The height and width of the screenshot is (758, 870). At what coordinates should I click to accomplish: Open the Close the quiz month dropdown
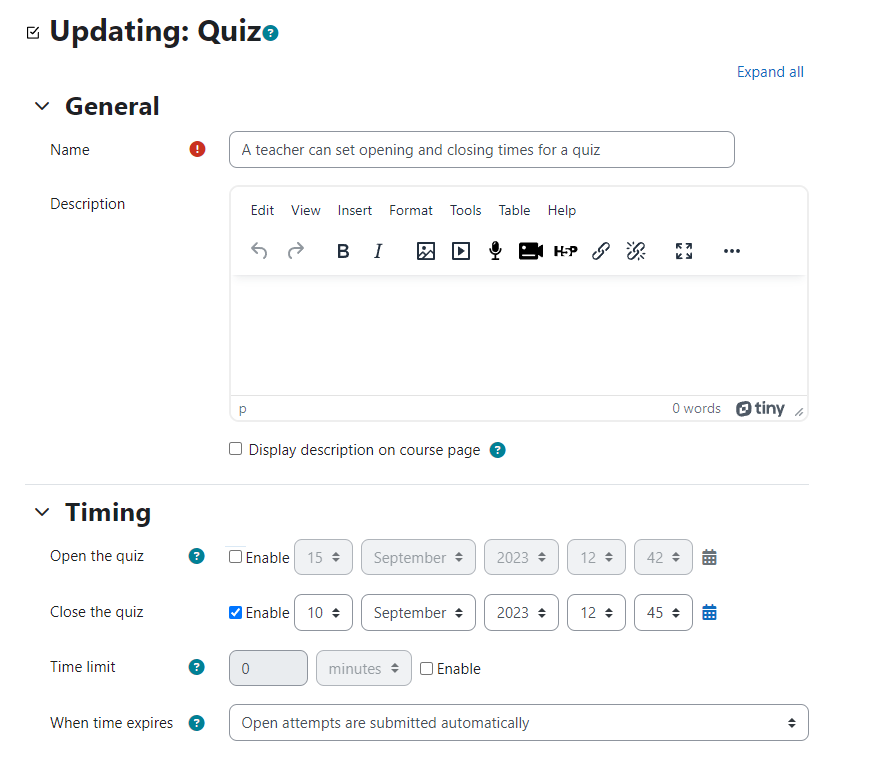point(418,613)
